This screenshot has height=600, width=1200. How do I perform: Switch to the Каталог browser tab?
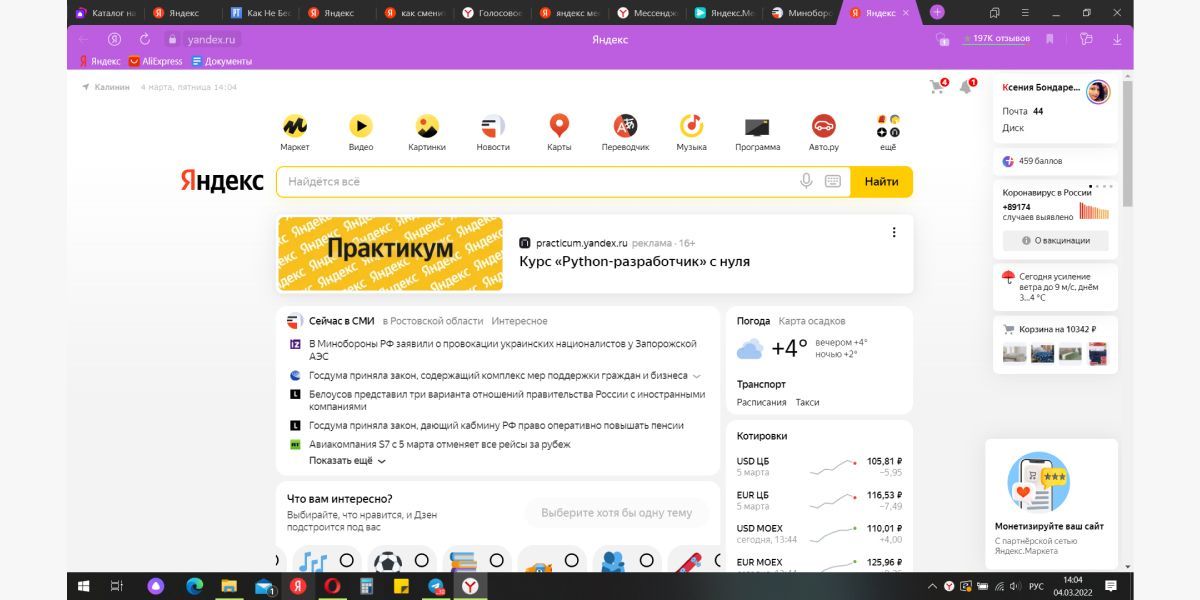coord(106,12)
